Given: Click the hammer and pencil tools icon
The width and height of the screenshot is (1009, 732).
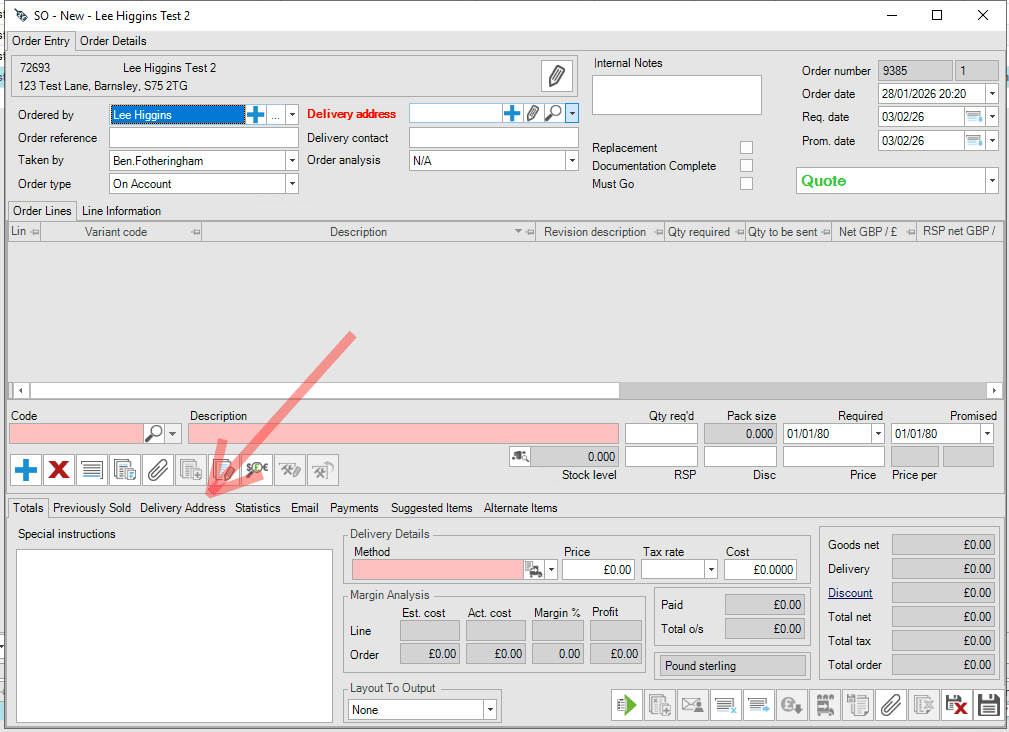Looking at the screenshot, I should tap(290, 470).
